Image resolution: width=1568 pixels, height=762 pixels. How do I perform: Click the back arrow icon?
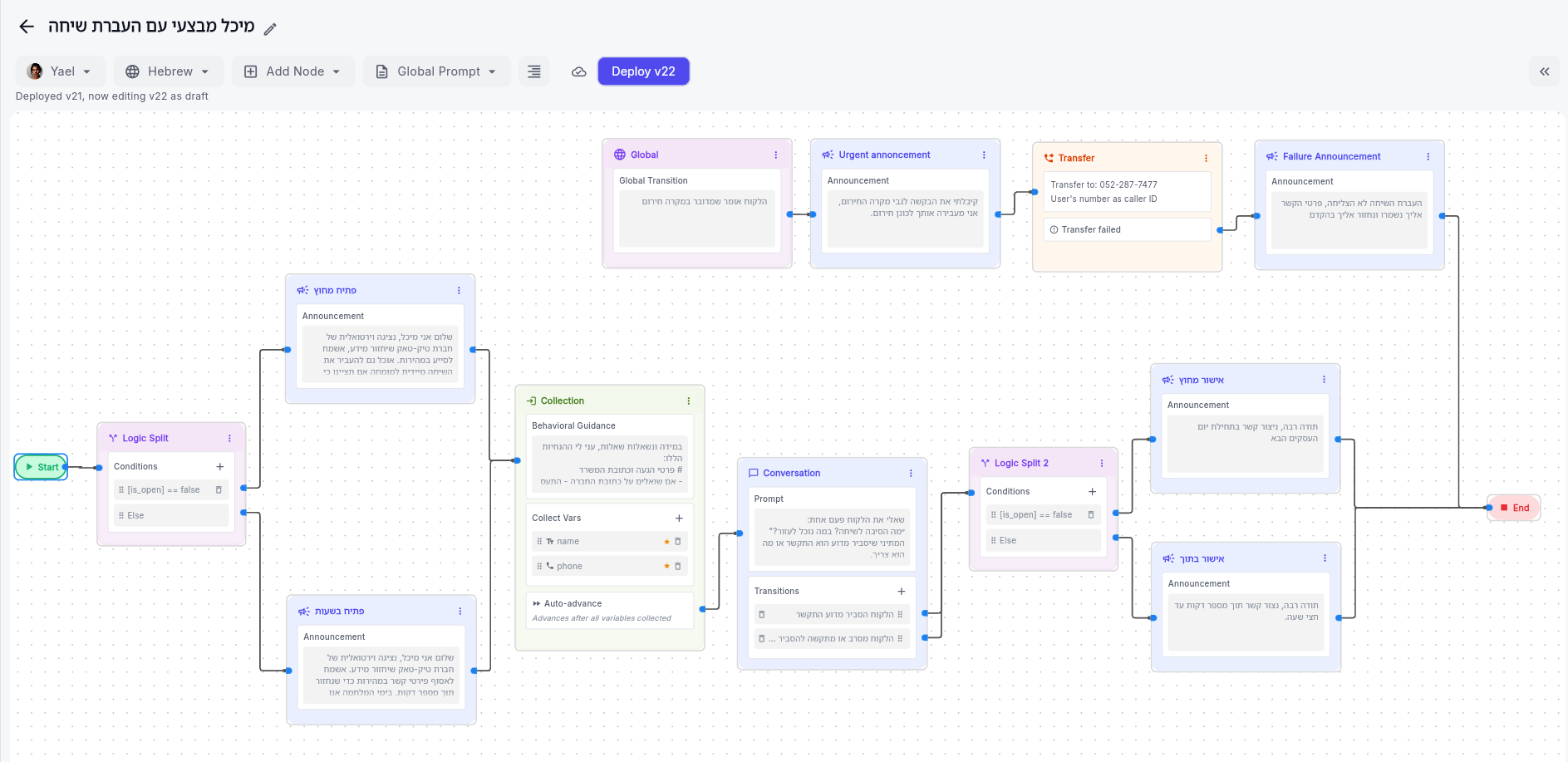click(x=27, y=27)
